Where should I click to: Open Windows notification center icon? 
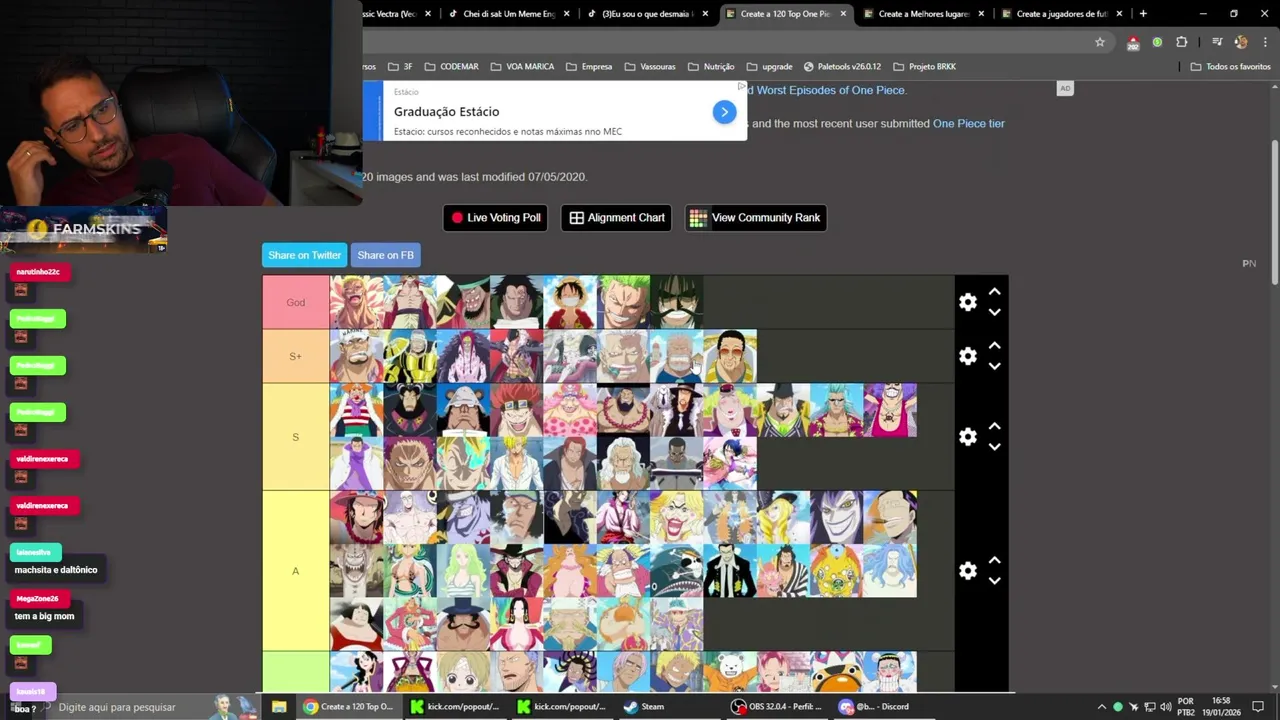[x=1258, y=706]
